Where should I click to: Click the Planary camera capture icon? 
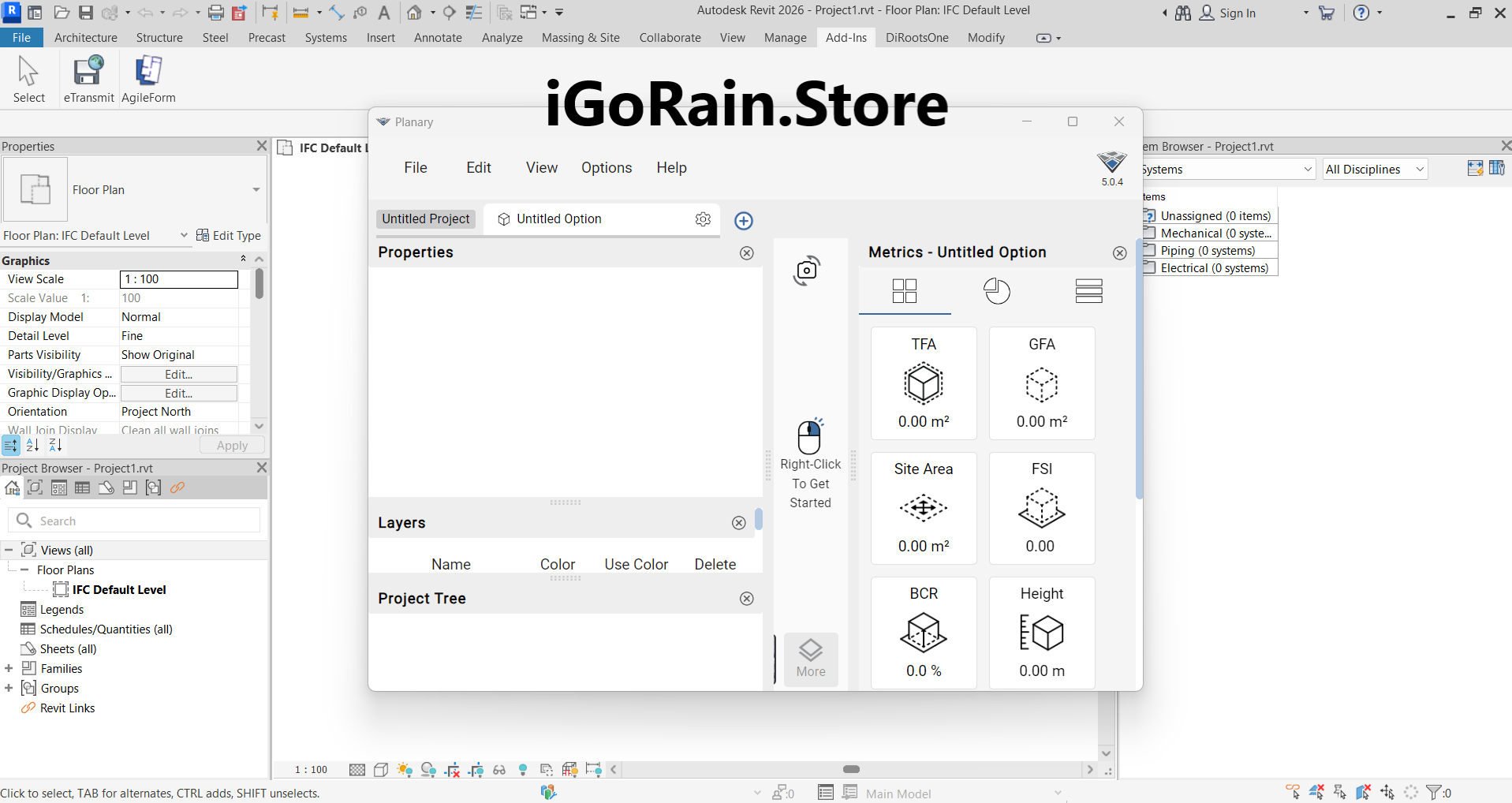(806, 271)
